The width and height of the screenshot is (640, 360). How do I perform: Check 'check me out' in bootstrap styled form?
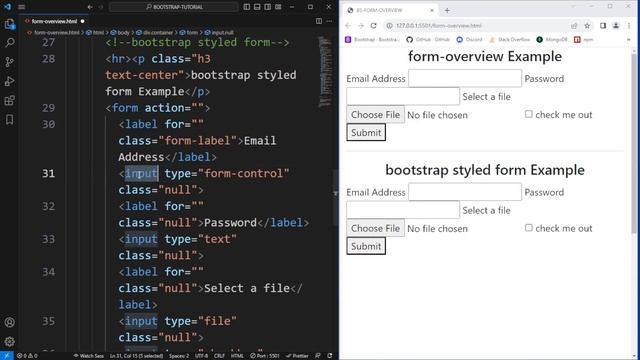click(529, 228)
